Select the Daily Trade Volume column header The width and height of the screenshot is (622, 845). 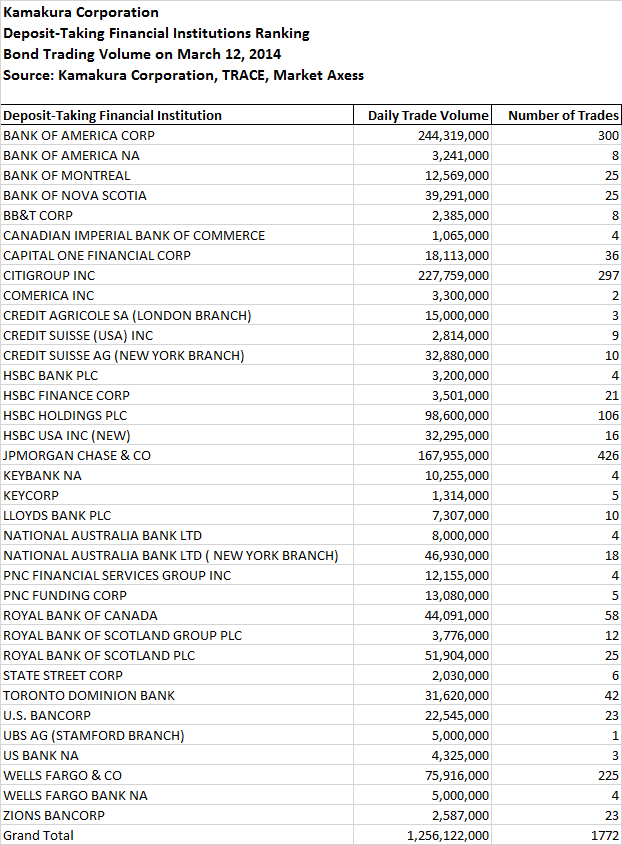423,115
